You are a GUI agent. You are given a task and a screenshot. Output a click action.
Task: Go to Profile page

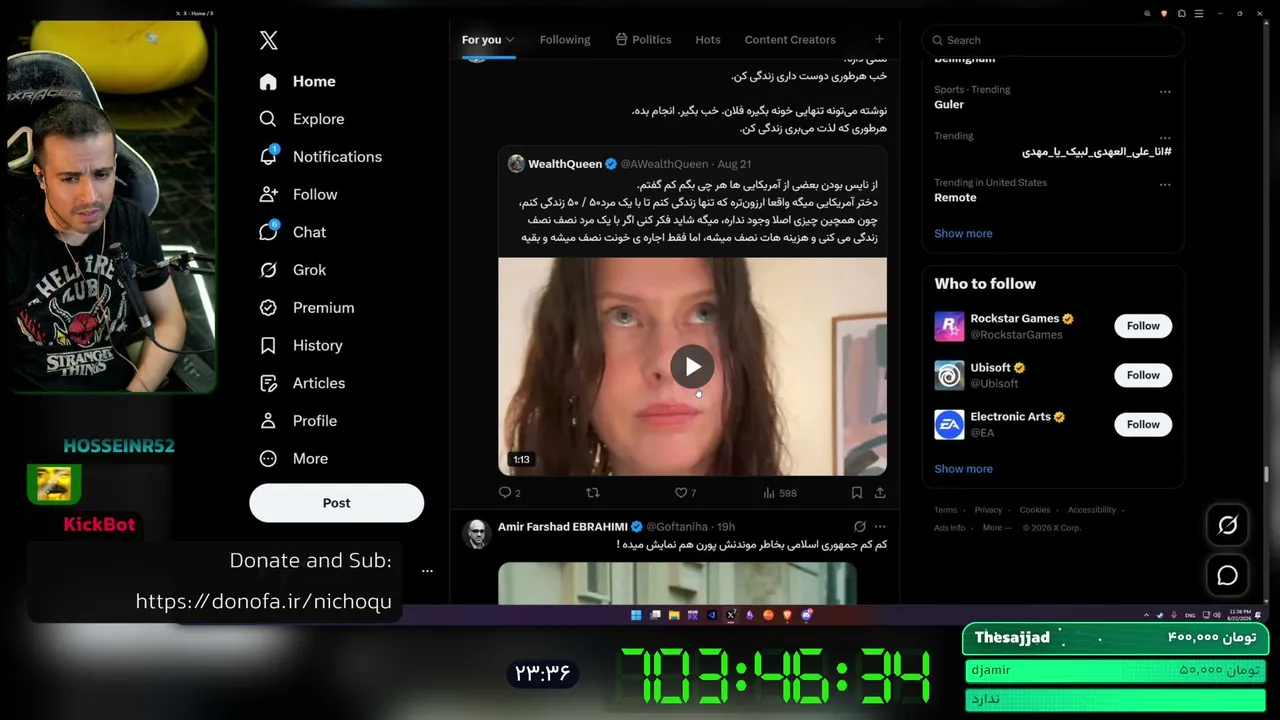click(x=298, y=421)
